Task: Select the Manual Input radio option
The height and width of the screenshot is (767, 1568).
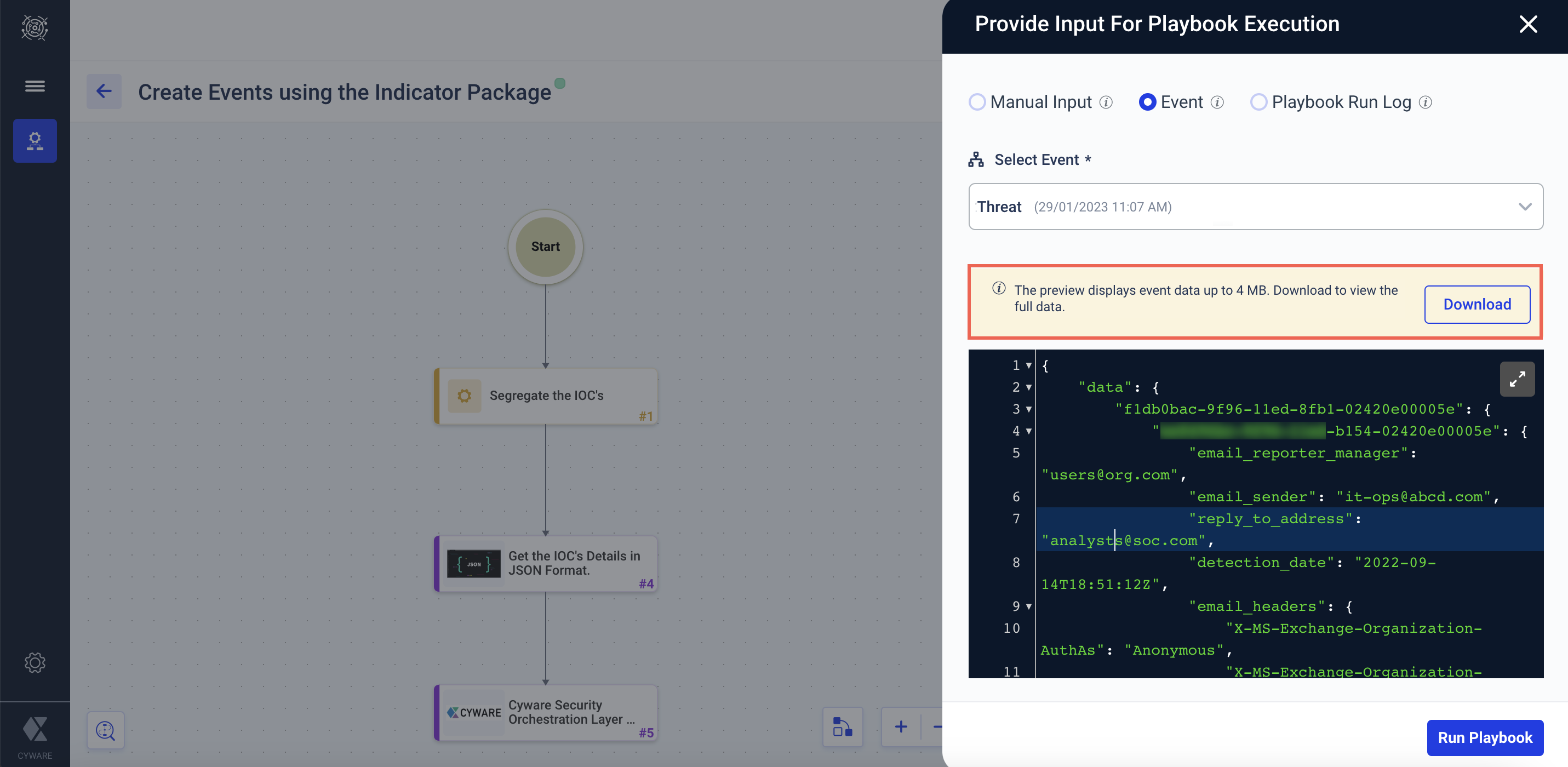Action: [x=977, y=102]
